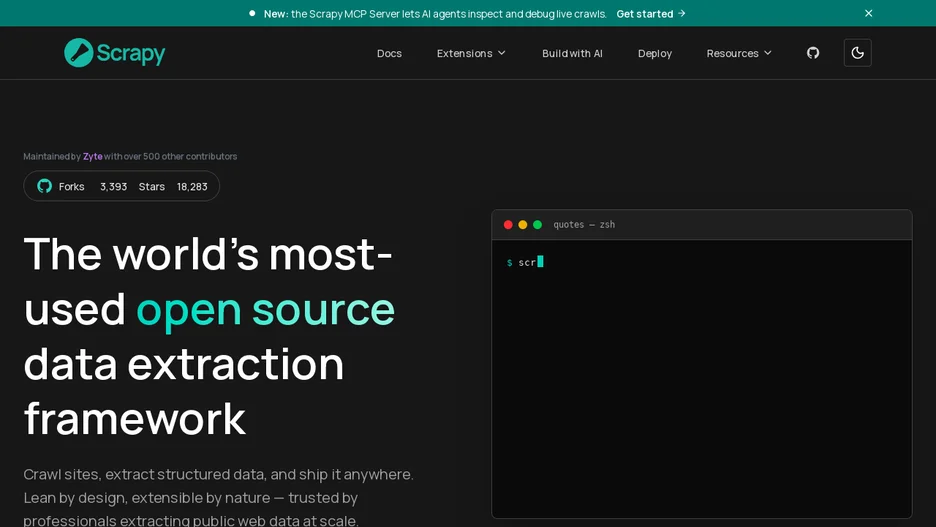The height and width of the screenshot is (527, 936).
Task: Open the GitHub icon in navbar
Action: click(x=812, y=53)
